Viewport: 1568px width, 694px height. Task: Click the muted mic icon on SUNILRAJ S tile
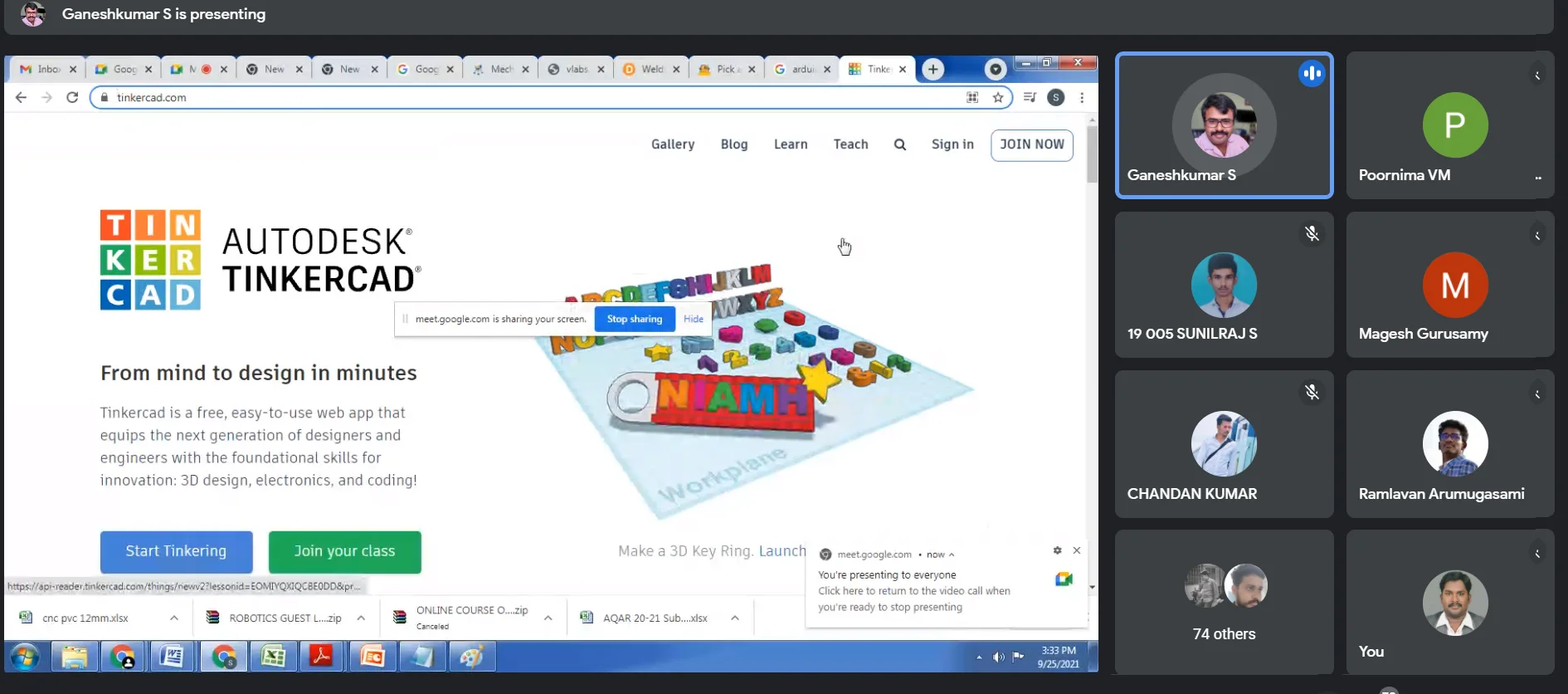1312,234
